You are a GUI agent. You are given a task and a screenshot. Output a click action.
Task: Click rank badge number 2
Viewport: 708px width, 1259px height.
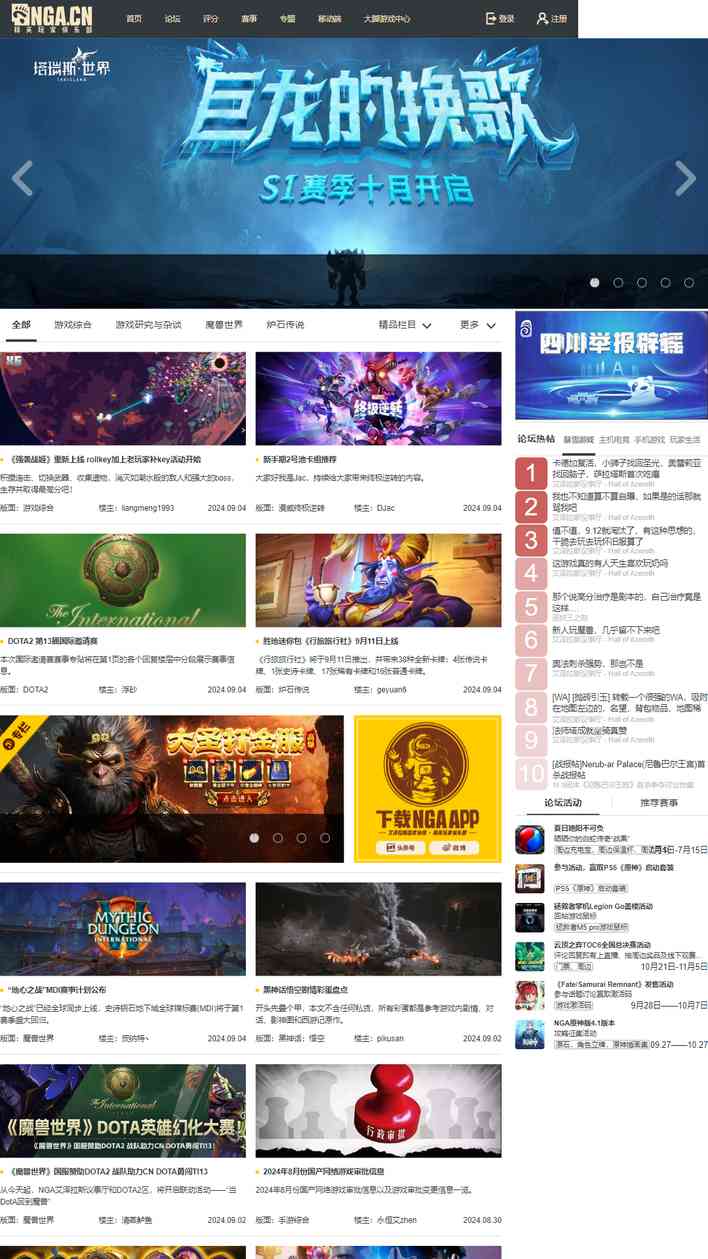[531, 506]
